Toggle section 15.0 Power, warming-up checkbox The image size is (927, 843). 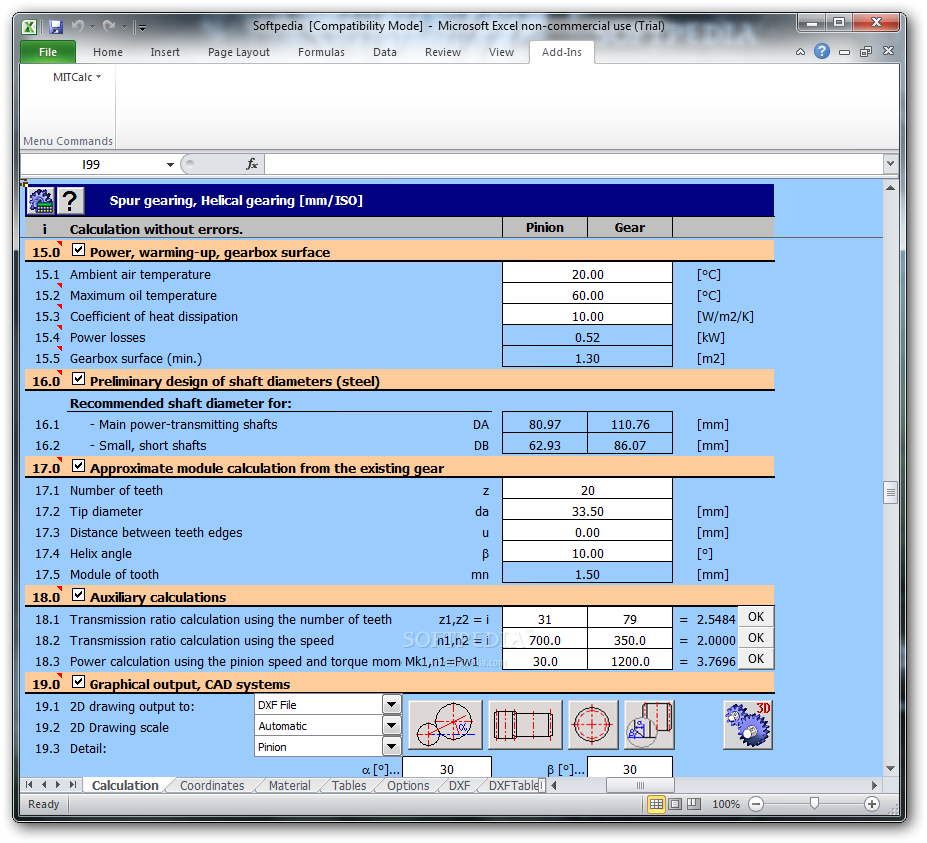pos(78,250)
